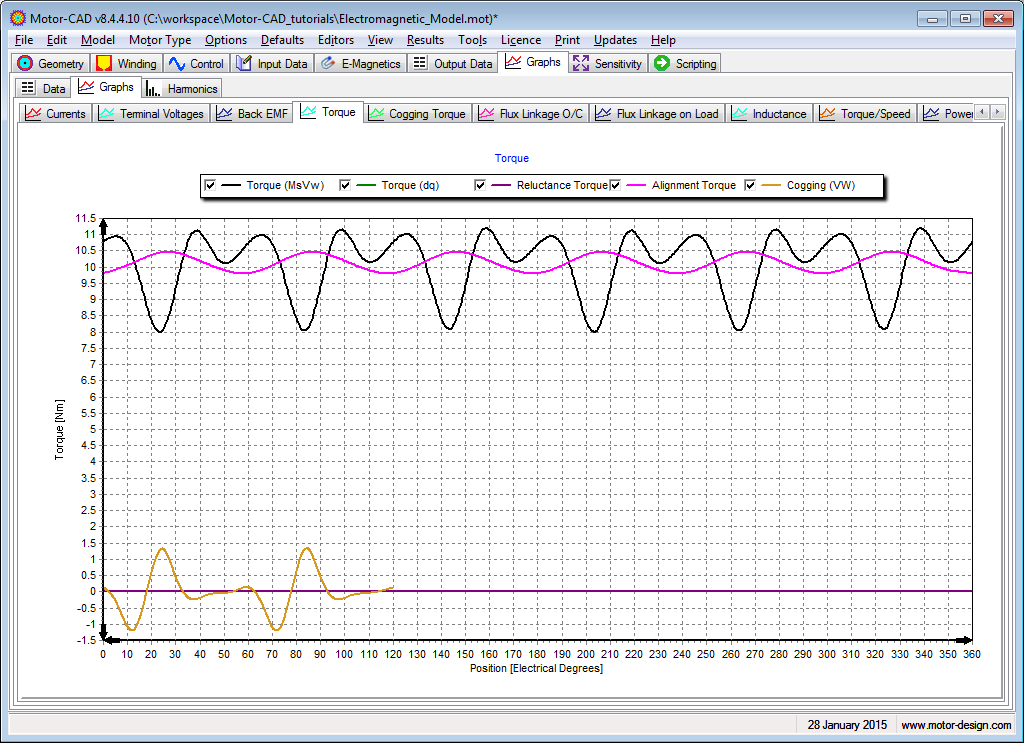Image resolution: width=1024 pixels, height=743 pixels.
Task: Click the Control waveform icon
Action: (x=177, y=63)
